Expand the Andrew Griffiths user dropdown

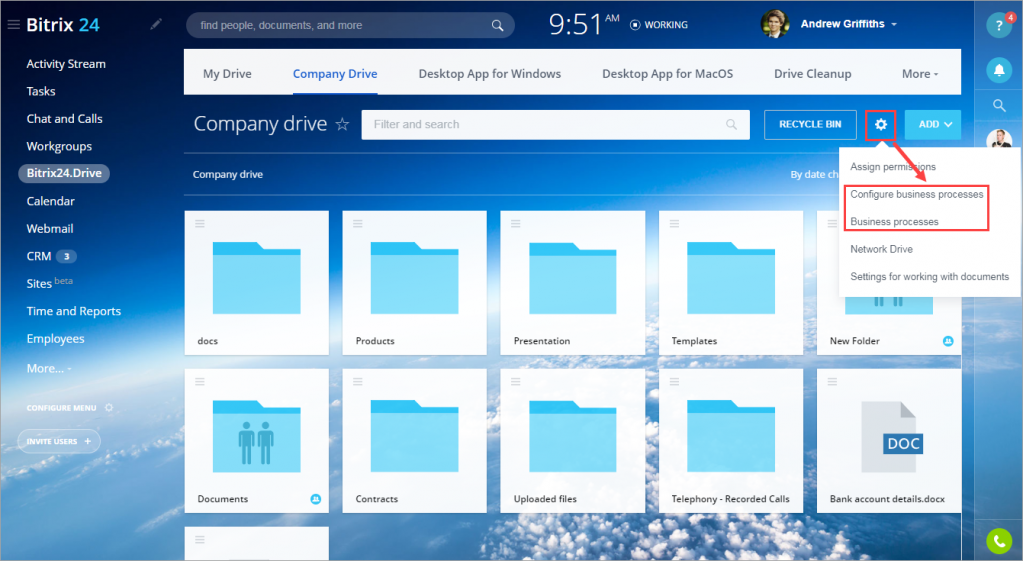coord(894,24)
